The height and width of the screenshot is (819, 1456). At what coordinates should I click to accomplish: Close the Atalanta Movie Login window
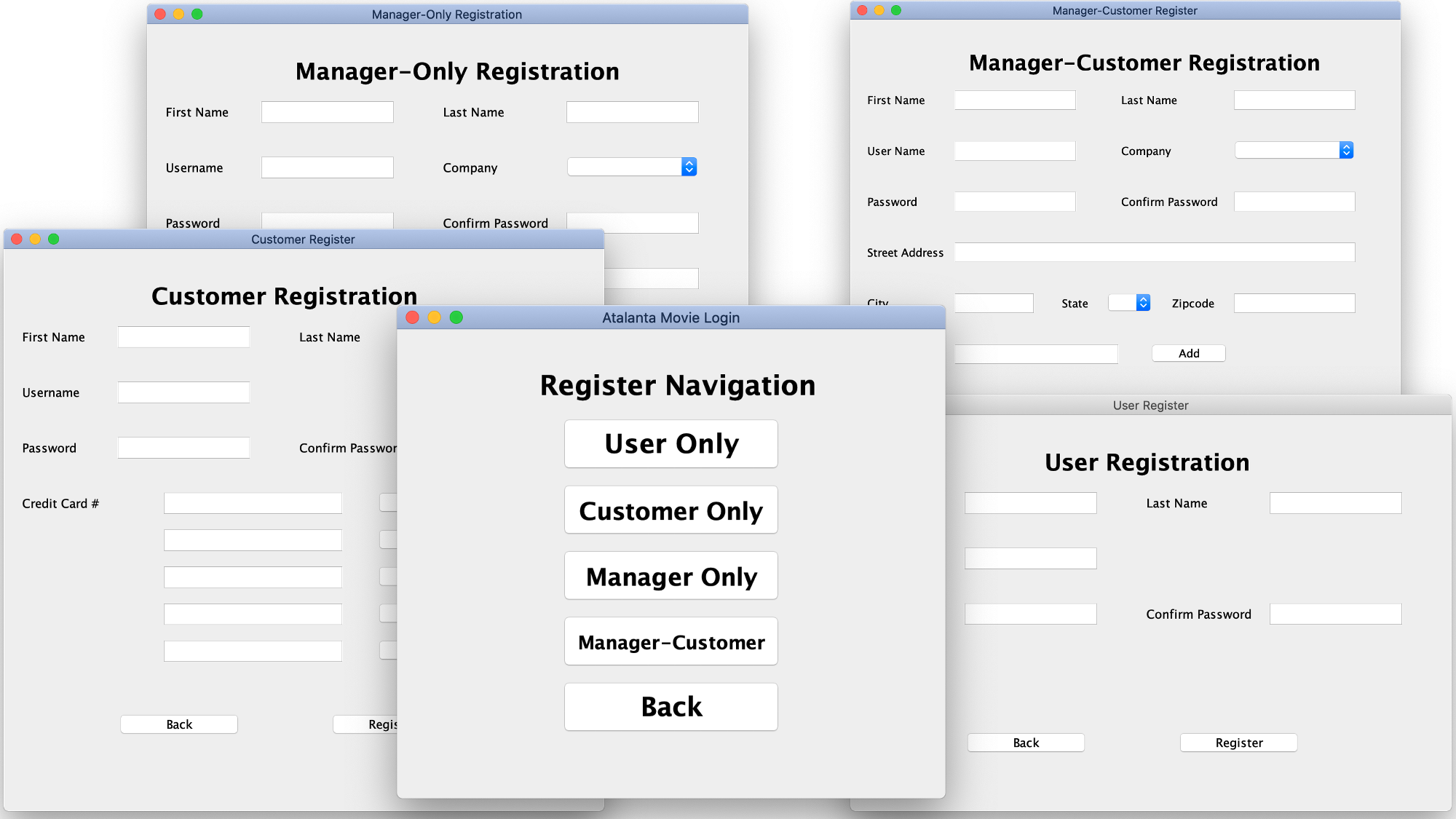tap(413, 317)
